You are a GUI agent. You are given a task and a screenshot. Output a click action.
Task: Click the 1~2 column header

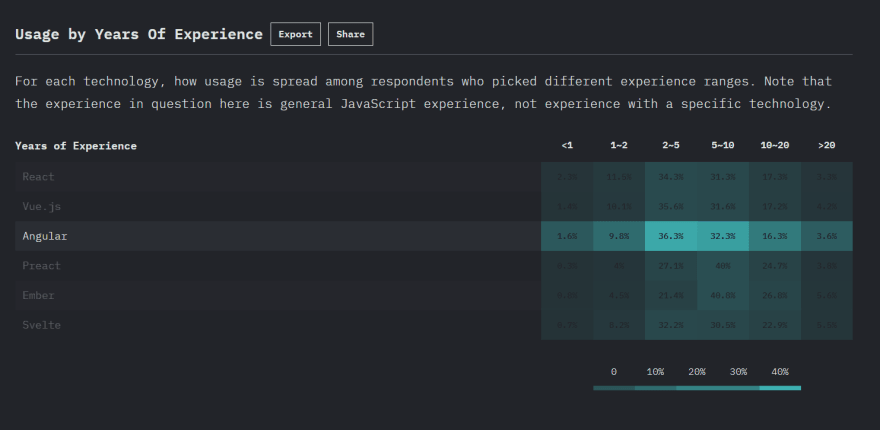618,145
